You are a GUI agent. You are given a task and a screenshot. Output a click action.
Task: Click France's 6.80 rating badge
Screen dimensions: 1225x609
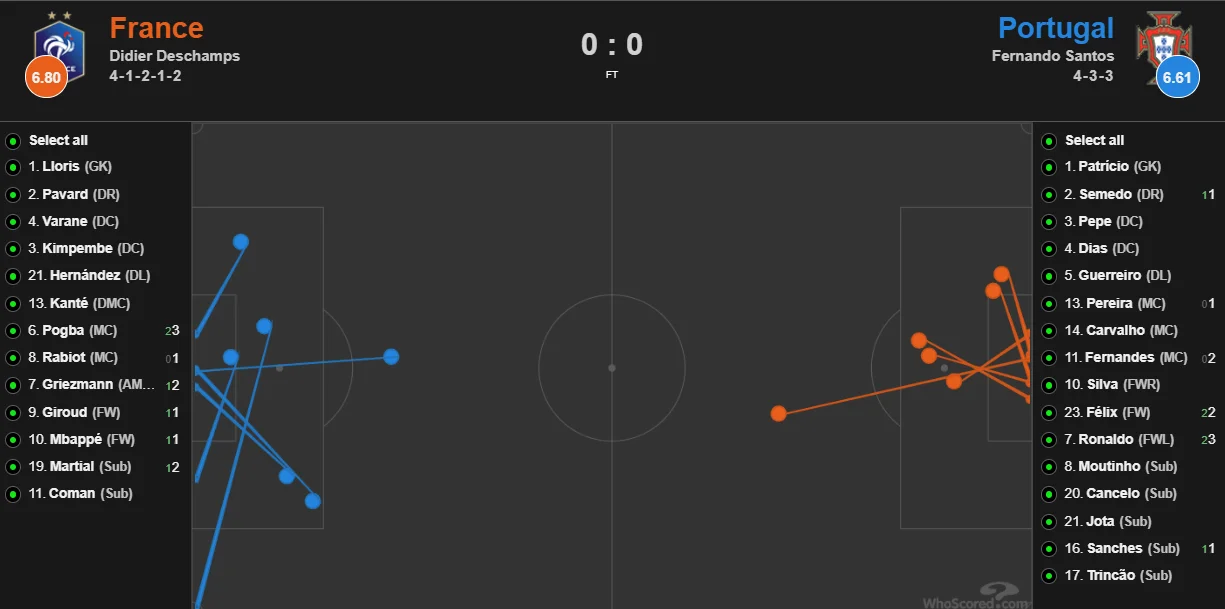[x=47, y=78]
